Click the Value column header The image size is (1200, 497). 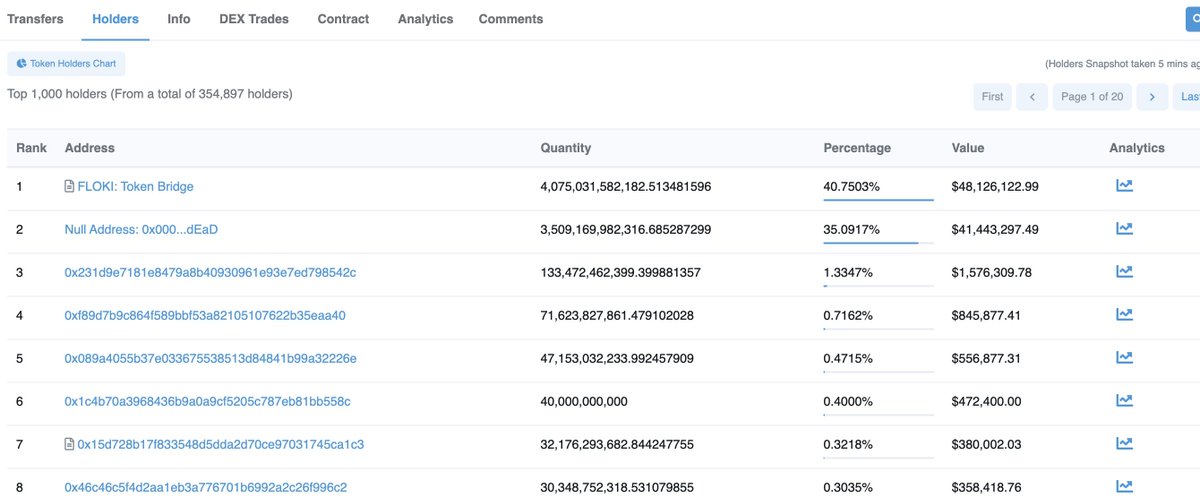968,148
